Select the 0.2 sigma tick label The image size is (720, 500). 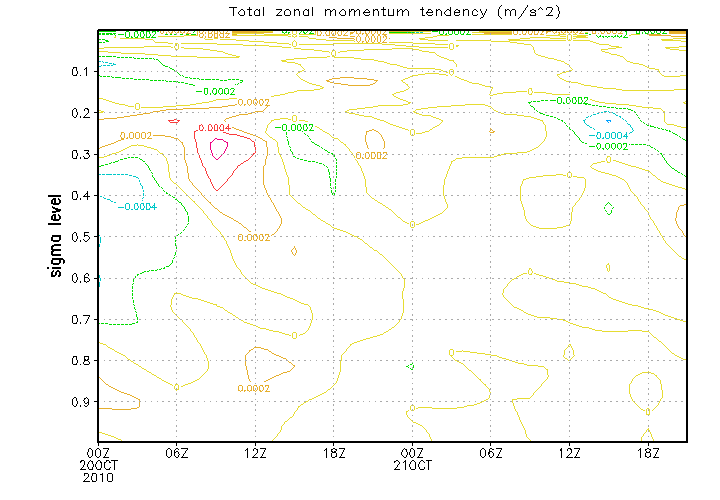81,113
